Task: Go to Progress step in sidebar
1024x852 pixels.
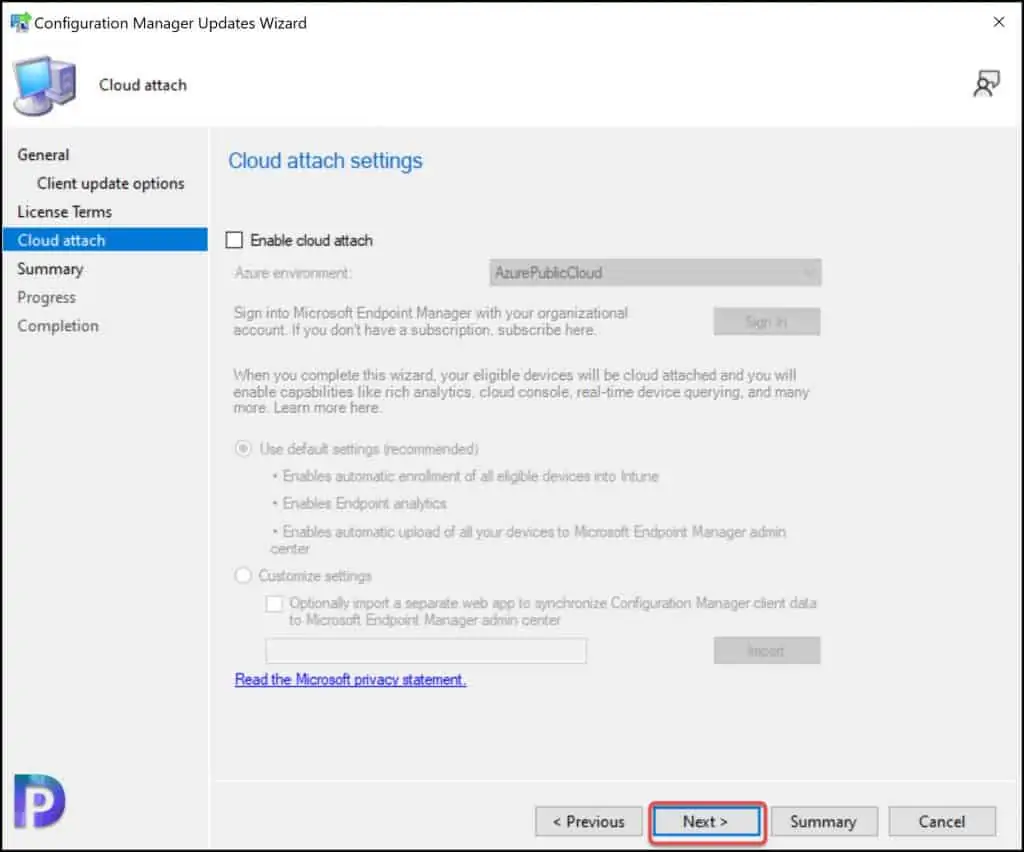Action: tap(46, 297)
